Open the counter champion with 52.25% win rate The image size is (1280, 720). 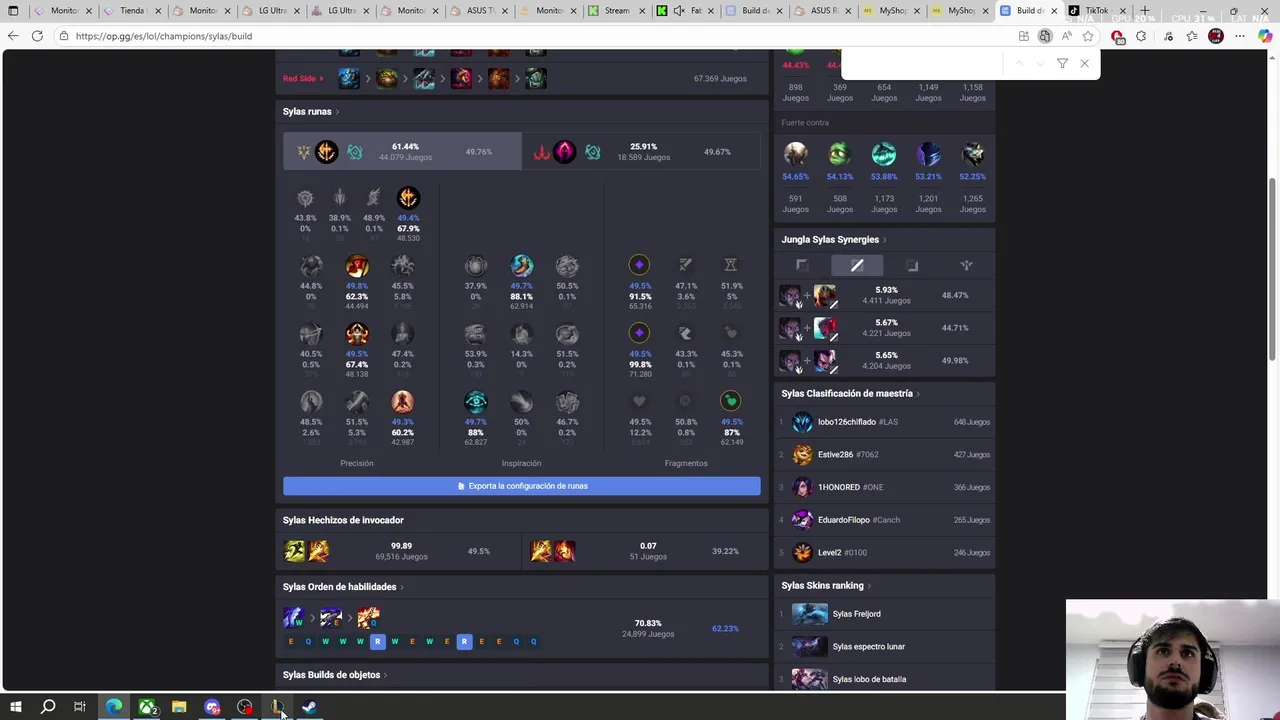click(973, 154)
